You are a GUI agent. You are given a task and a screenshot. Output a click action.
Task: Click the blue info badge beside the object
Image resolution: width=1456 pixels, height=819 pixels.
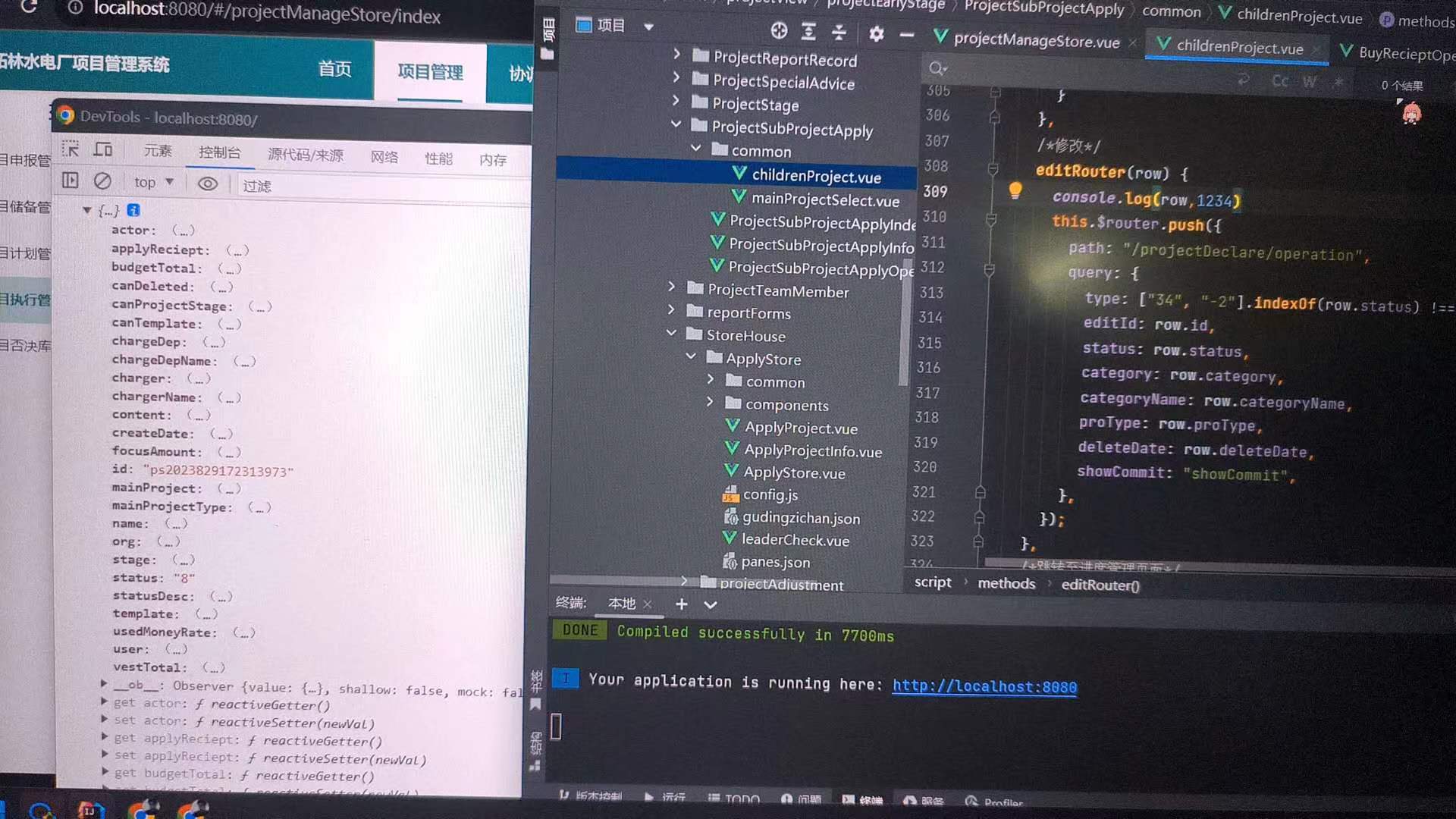pos(133,210)
